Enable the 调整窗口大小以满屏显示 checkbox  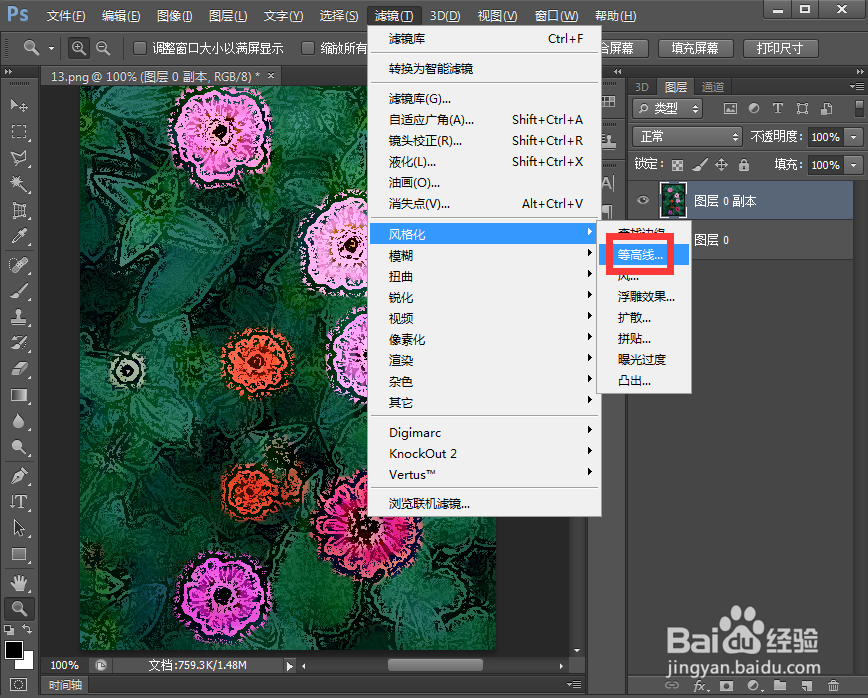point(137,47)
